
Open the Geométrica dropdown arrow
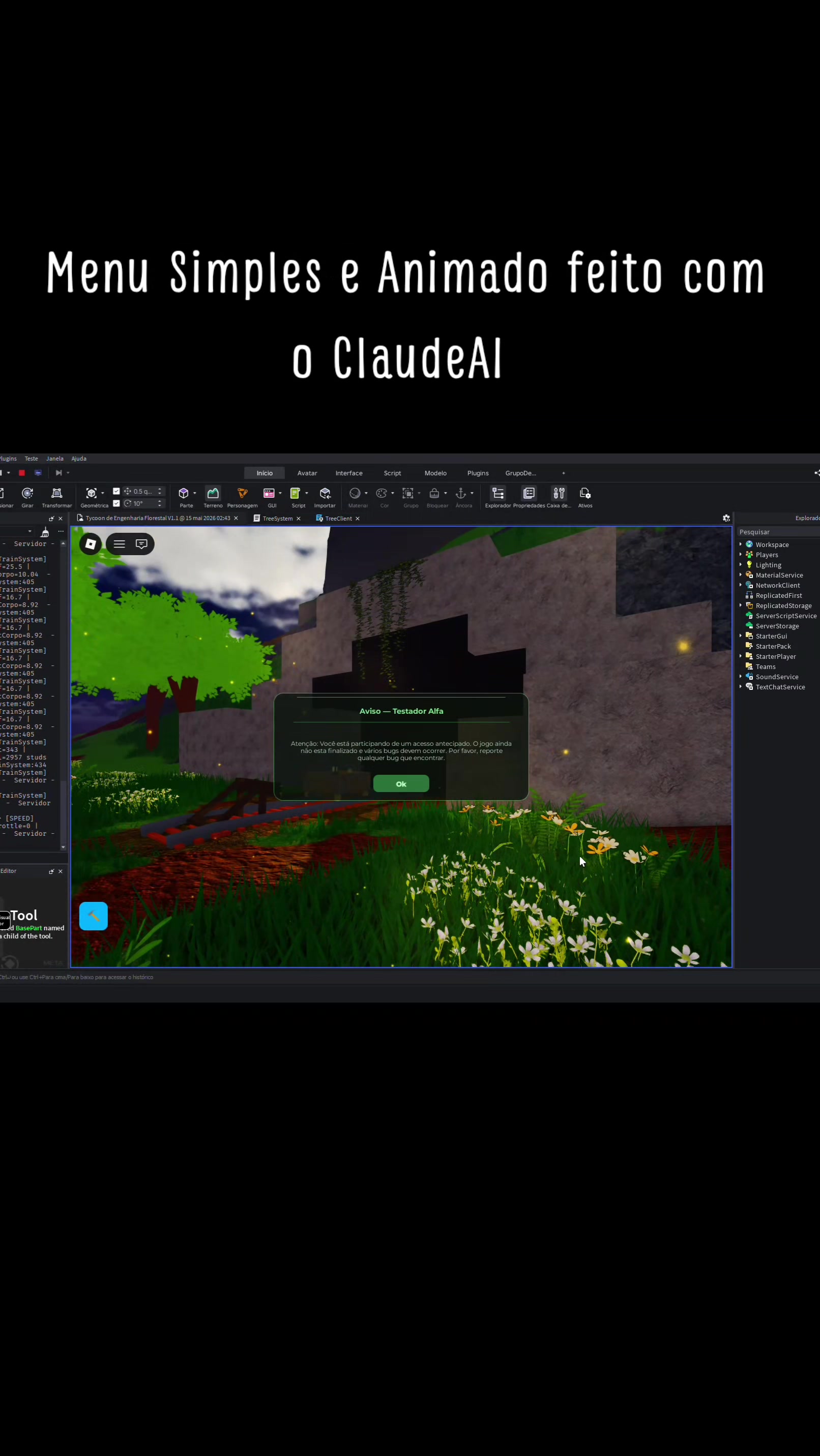[x=102, y=493]
